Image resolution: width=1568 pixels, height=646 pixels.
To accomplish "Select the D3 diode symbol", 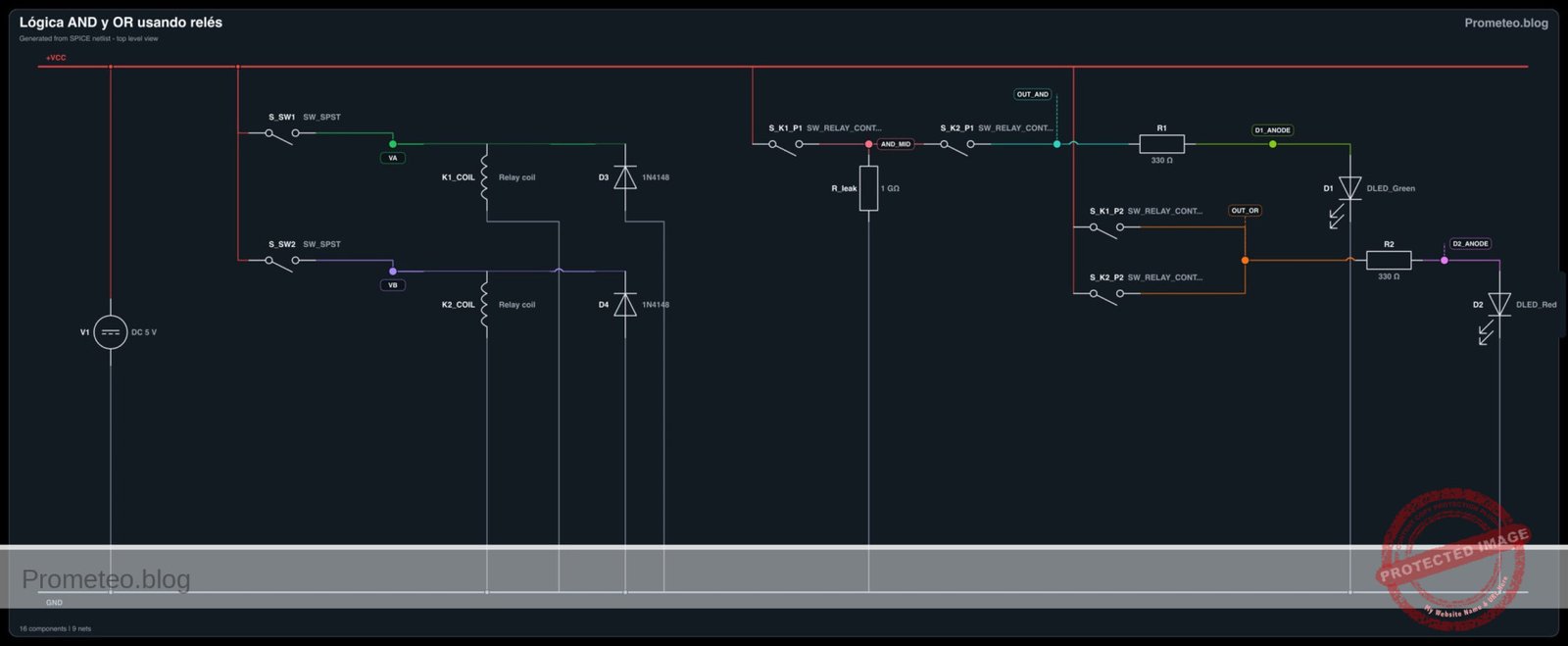I will click(x=625, y=177).
